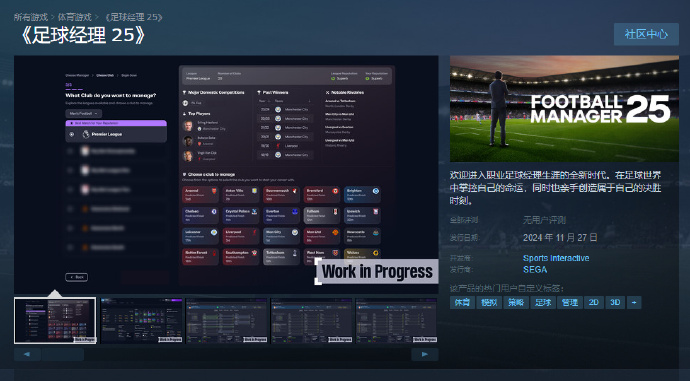
Task: Select the 体育 tag
Action: [462, 303]
